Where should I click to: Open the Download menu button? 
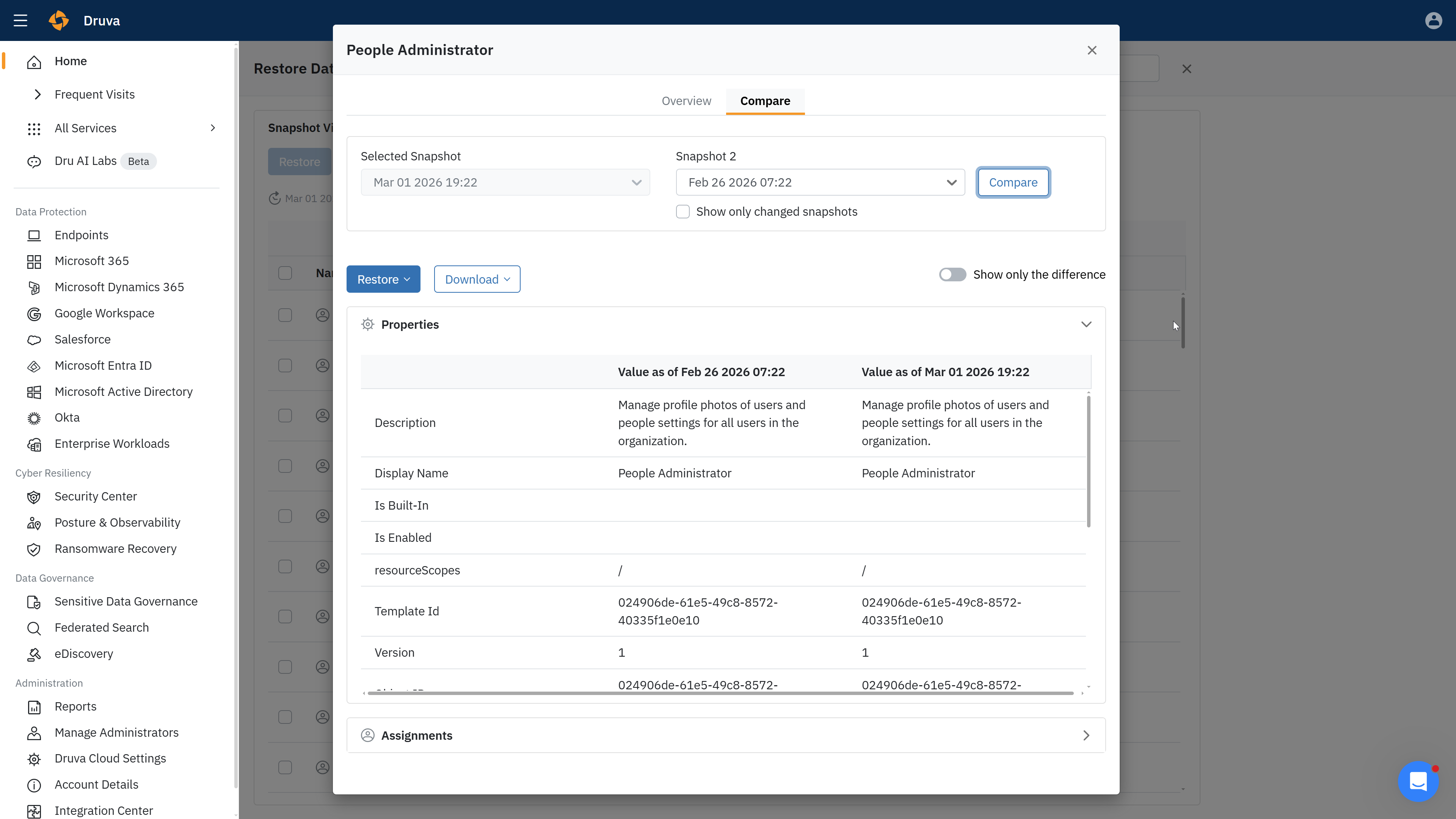coord(477,279)
